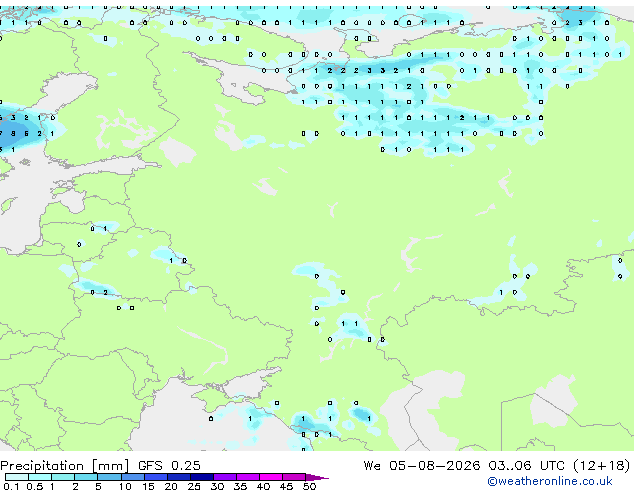Pick the 15–20 mm legend swatch
The height and width of the screenshot is (490, 634).
(x=156, y=477)
